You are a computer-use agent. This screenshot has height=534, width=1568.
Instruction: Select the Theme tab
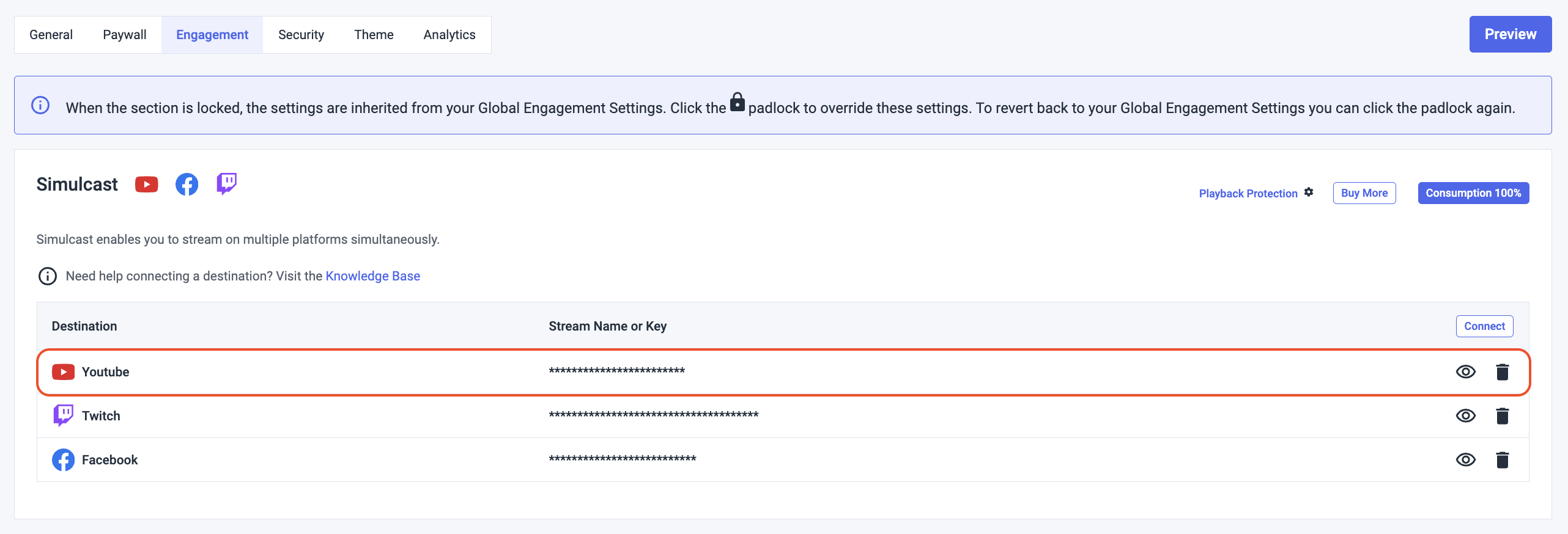pyautogui.click(x=374, y=35)
